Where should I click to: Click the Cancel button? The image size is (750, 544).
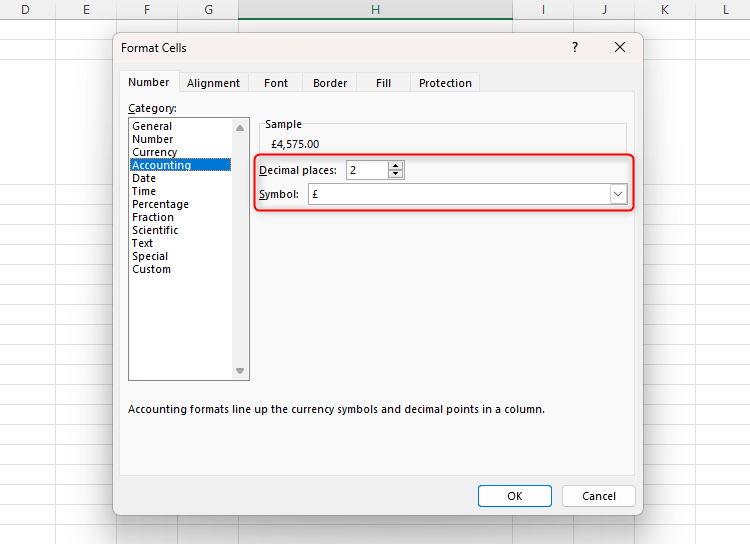(x=598, y=496)
